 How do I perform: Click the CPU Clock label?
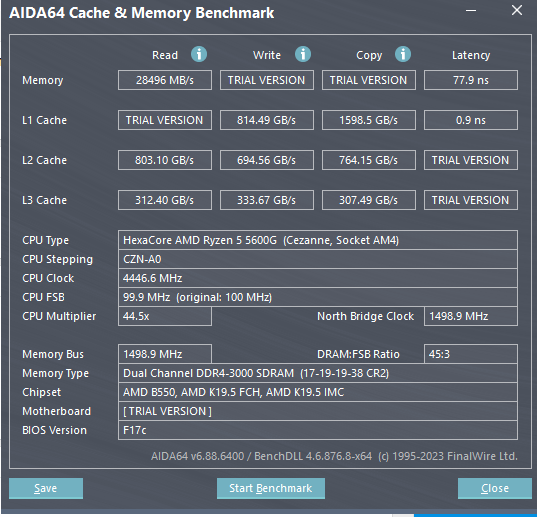coord(48,278)
